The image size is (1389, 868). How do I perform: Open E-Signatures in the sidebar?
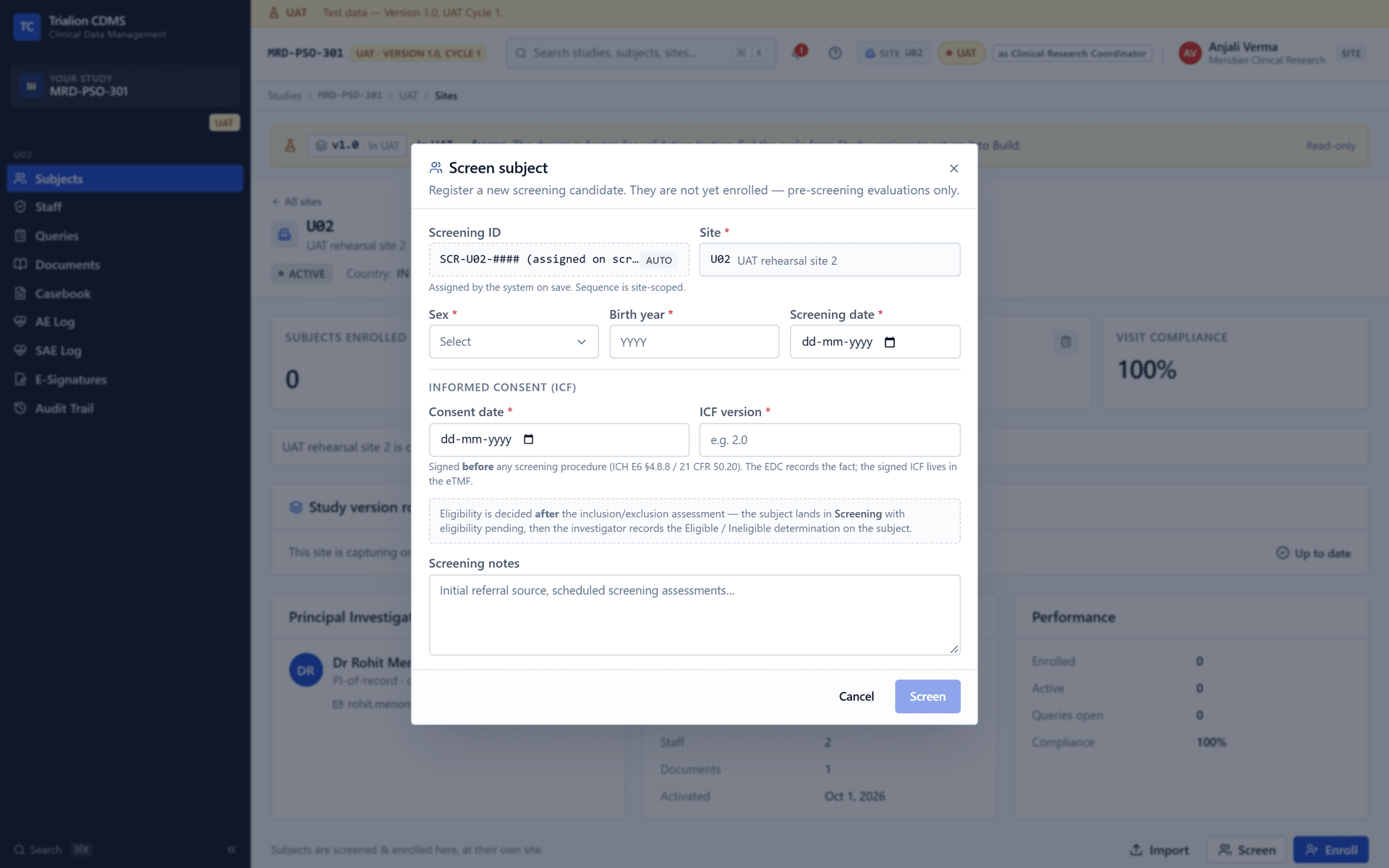coord(124,380)
